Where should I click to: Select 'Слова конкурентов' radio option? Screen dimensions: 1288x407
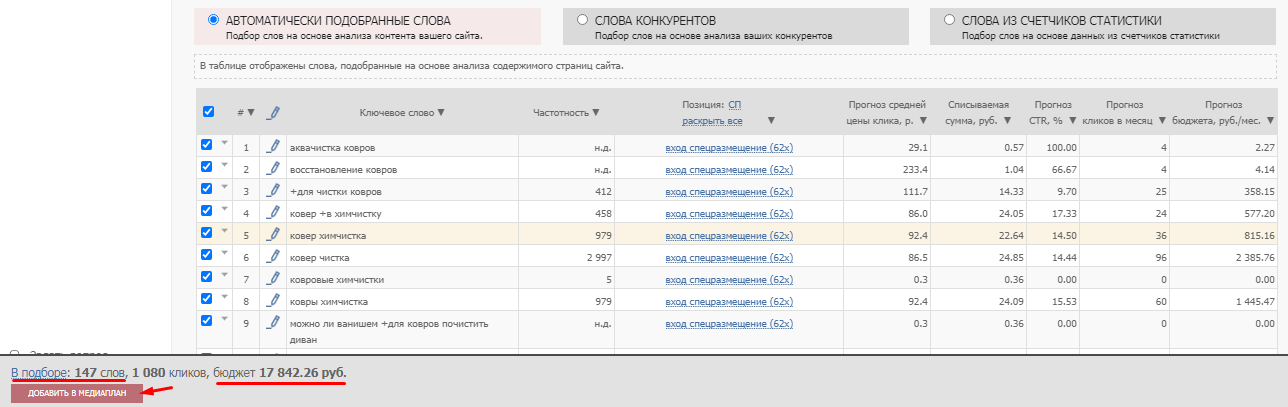(x=582, y=19)
